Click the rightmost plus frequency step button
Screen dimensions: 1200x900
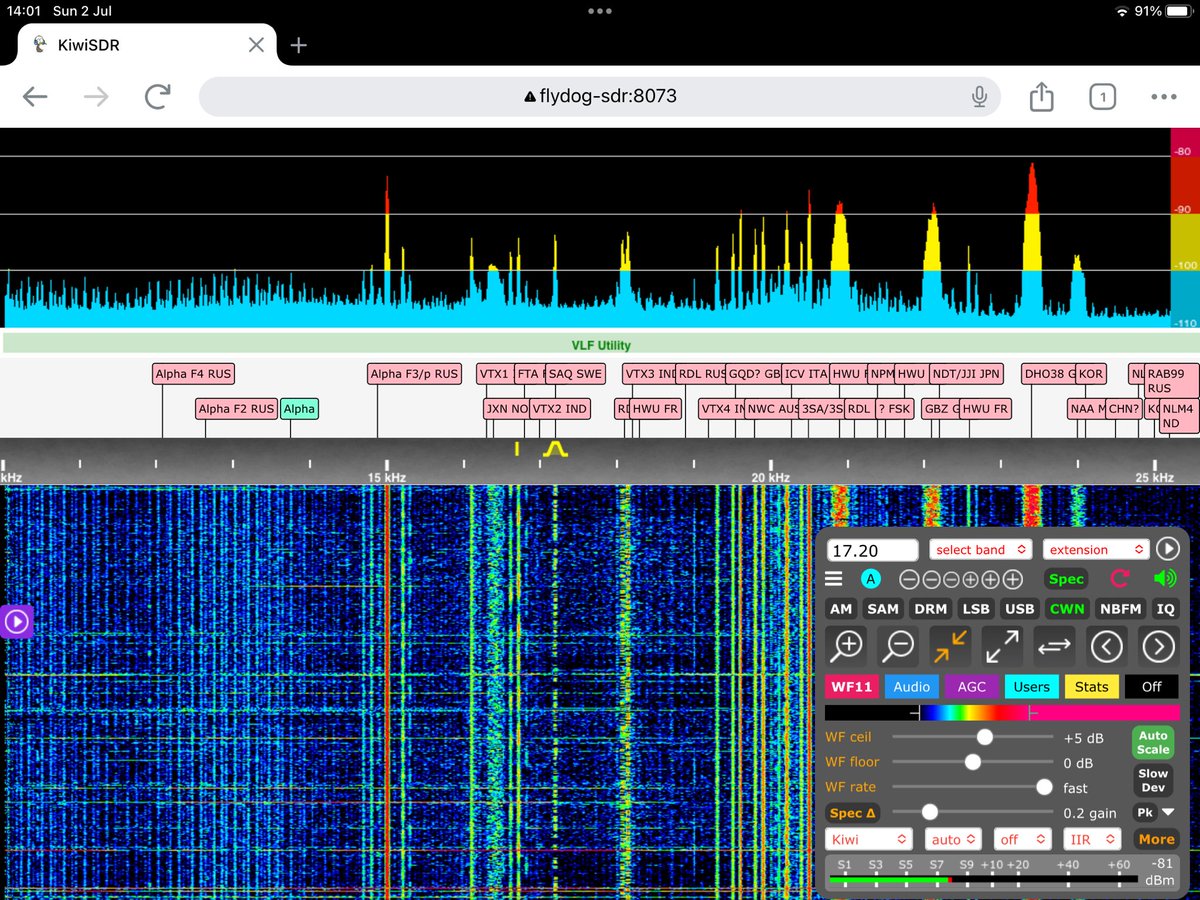coord(1013,579)
